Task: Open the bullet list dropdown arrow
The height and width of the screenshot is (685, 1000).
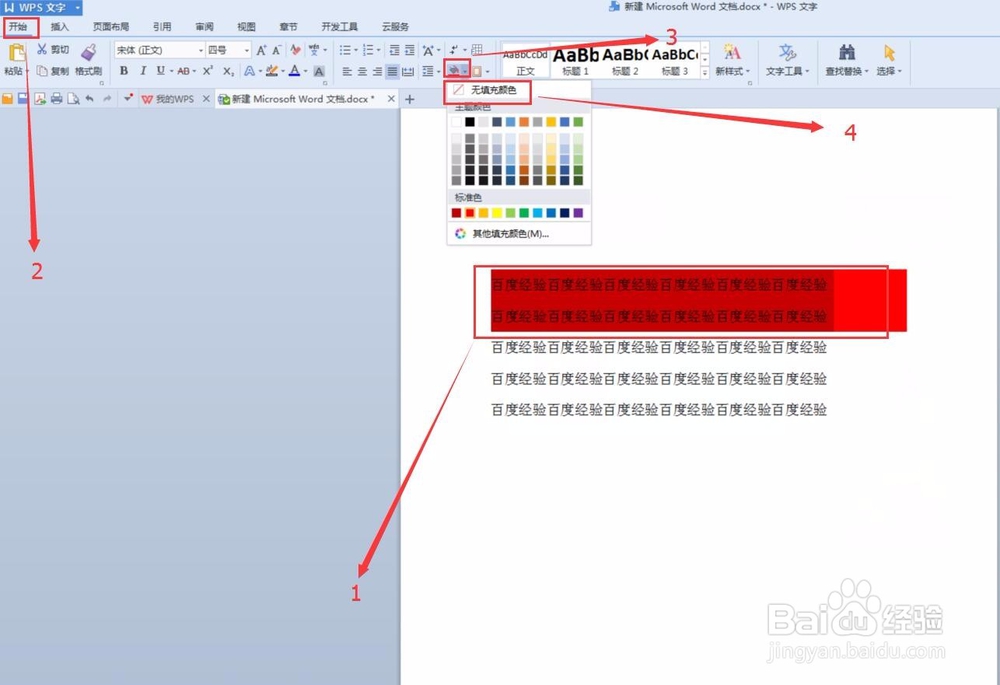Action: pos(355,50)
